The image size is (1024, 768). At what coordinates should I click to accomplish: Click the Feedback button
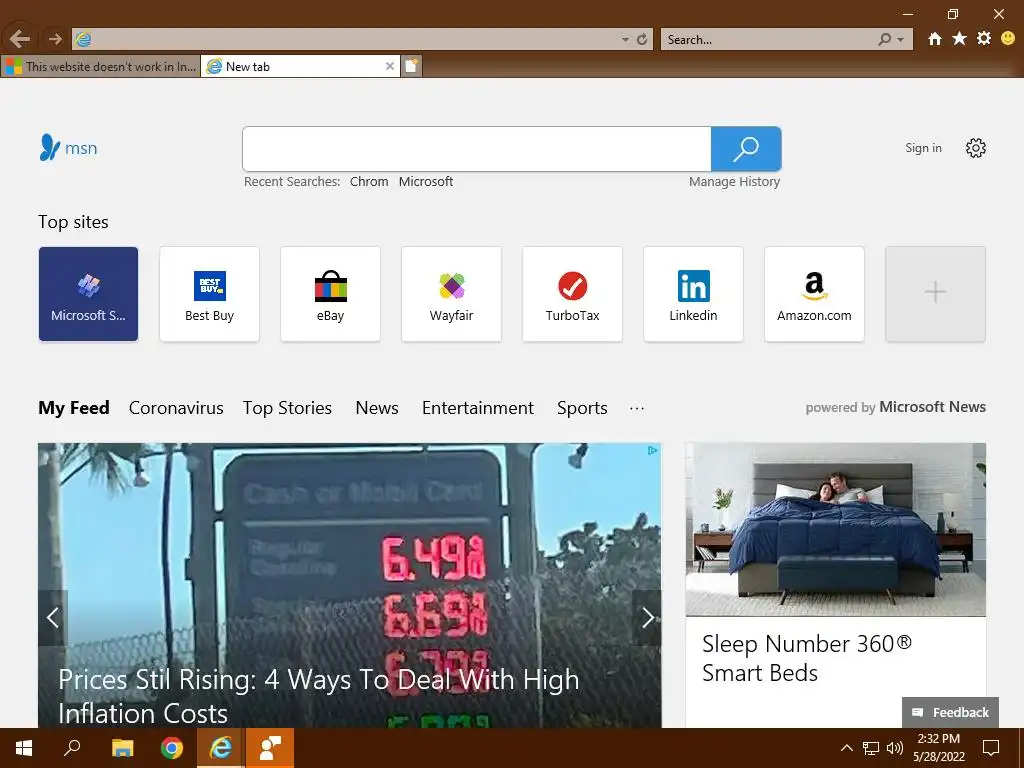[950, 712]
